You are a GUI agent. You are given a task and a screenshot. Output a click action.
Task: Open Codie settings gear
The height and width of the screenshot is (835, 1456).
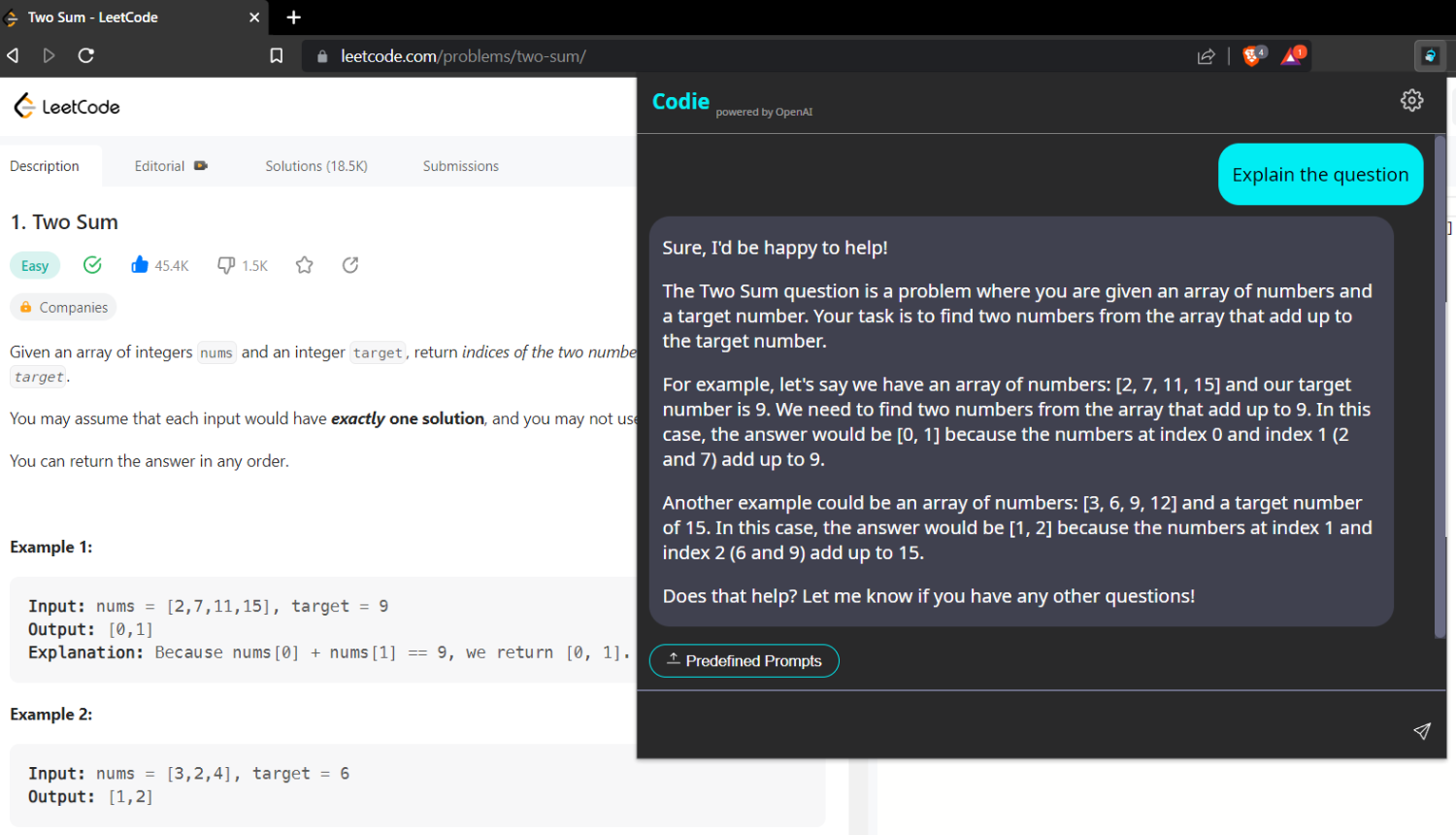(1411, 100)
